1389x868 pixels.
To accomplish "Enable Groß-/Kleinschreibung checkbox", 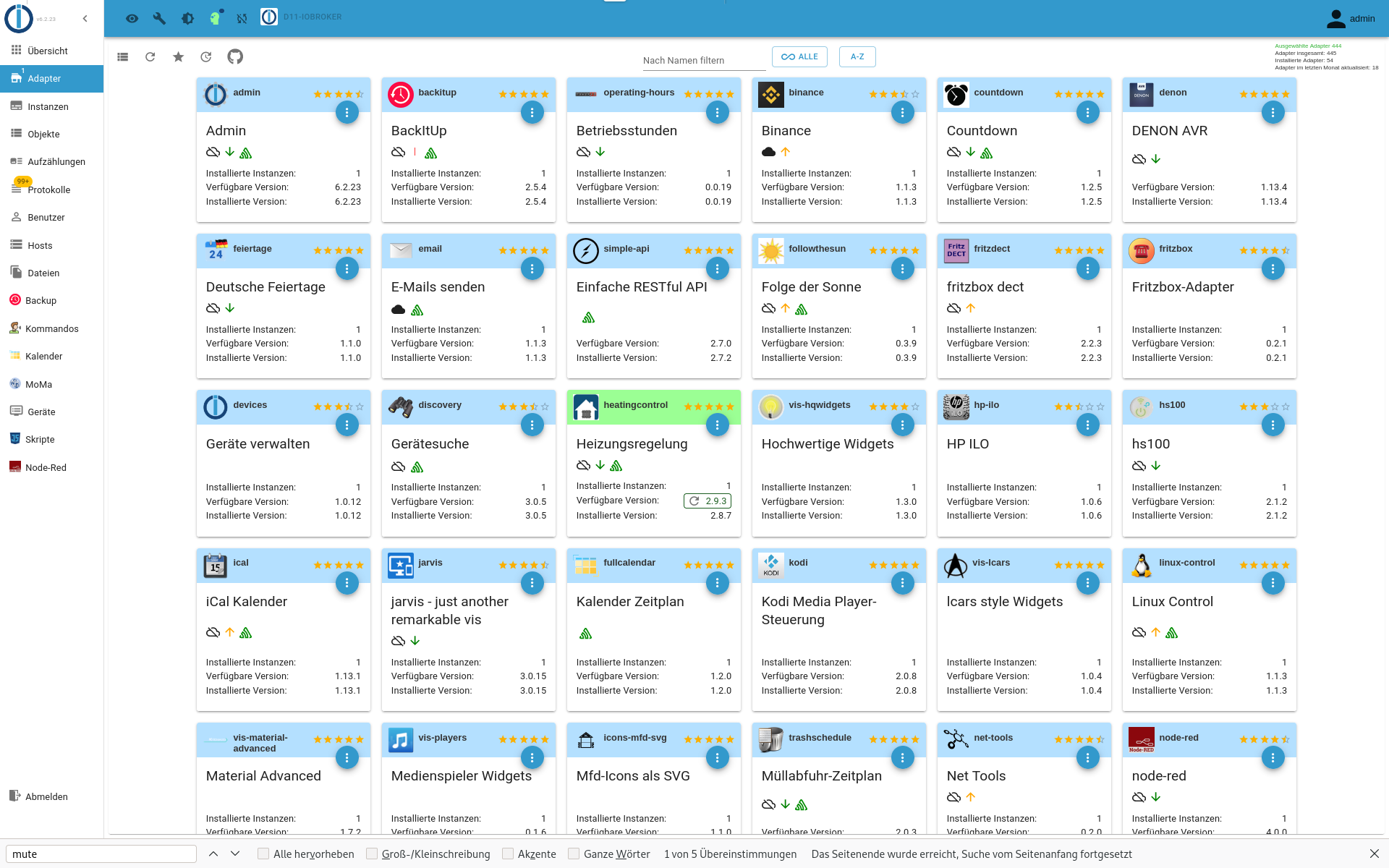I will (x=372, y=854).
